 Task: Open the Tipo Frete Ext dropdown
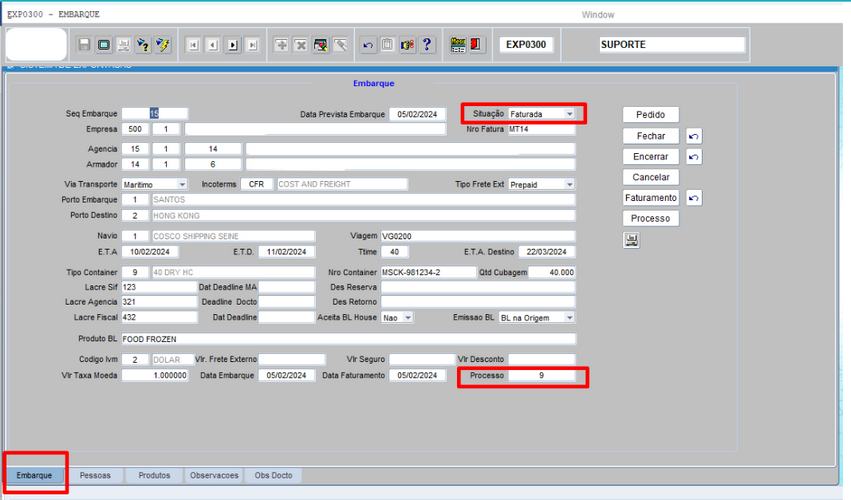570,185
